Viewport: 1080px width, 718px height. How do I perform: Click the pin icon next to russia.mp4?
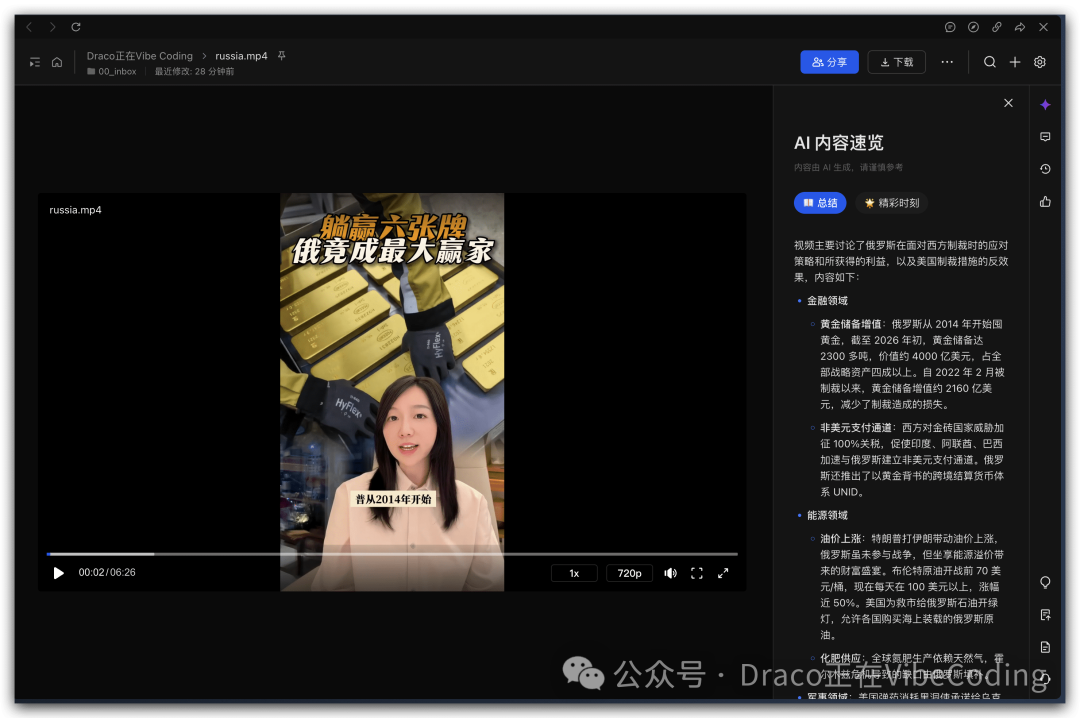point(281,56)
